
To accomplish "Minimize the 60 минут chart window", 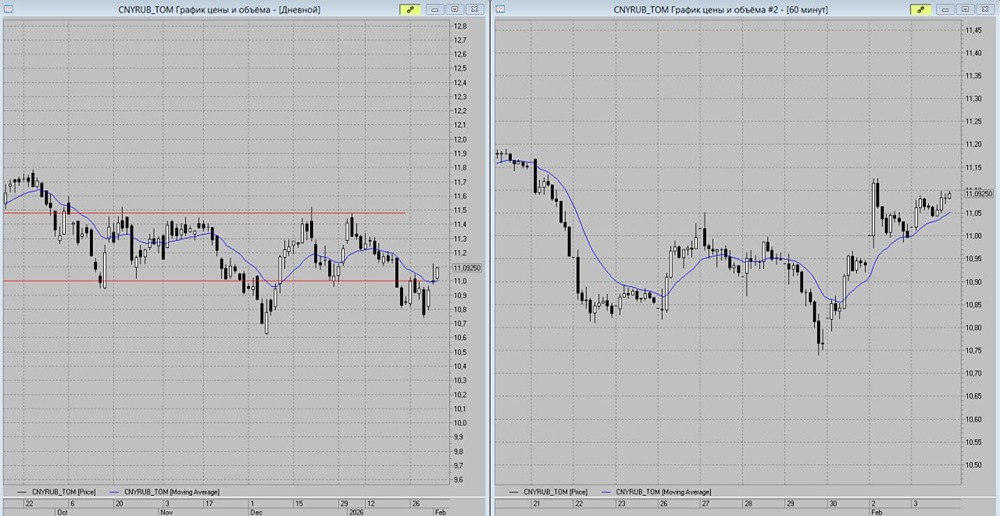I will point(946,9).
